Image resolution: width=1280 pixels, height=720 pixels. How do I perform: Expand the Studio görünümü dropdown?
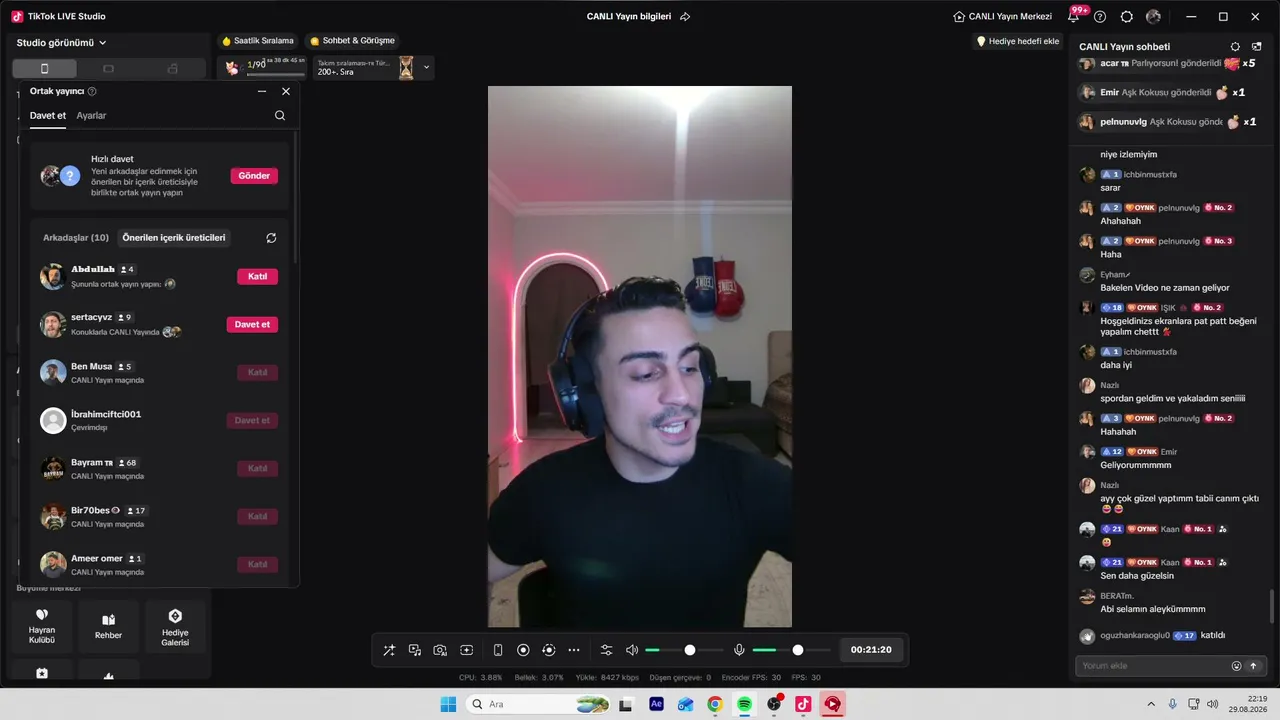pos(62,43)
